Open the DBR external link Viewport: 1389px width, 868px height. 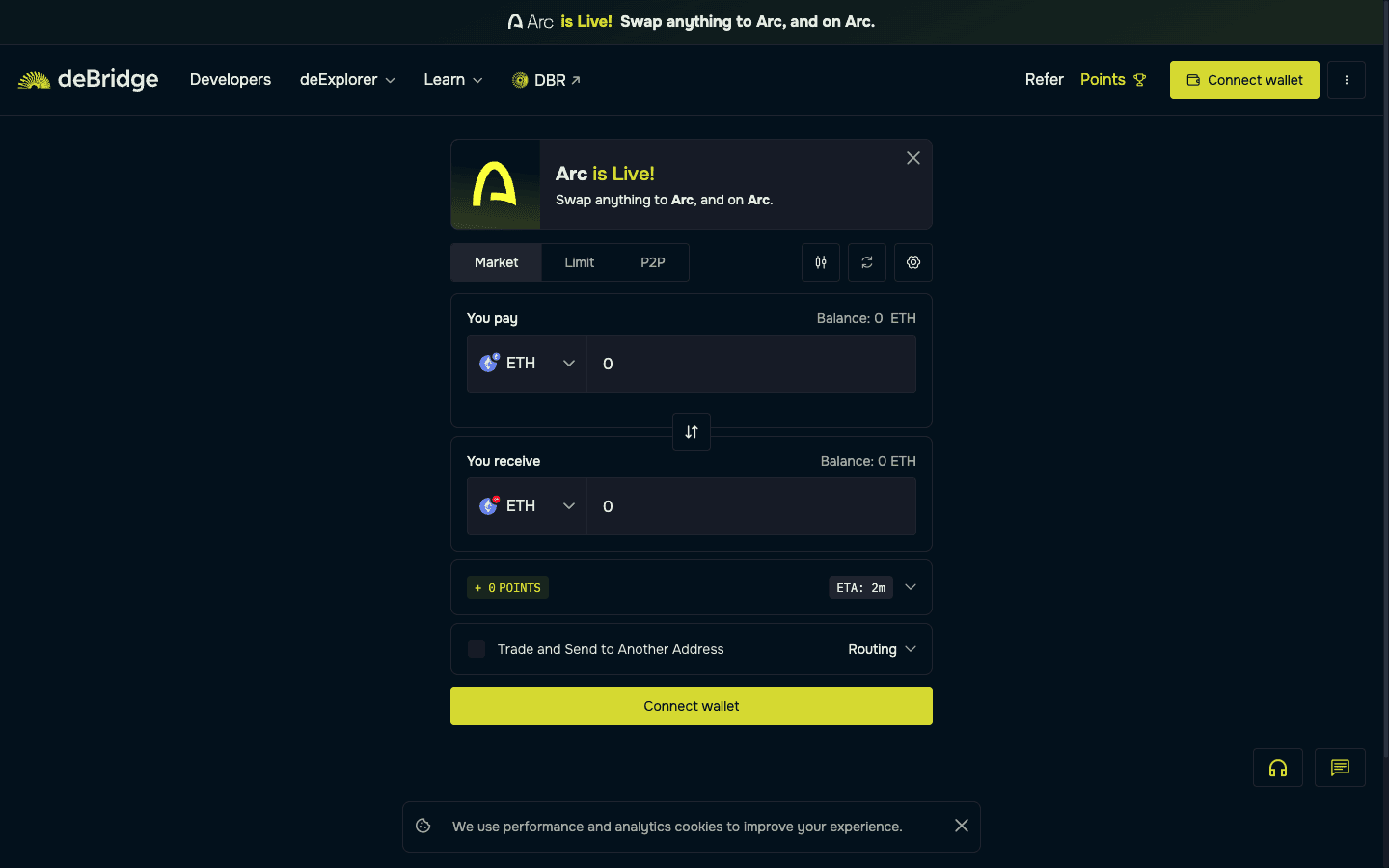(546, 80)
